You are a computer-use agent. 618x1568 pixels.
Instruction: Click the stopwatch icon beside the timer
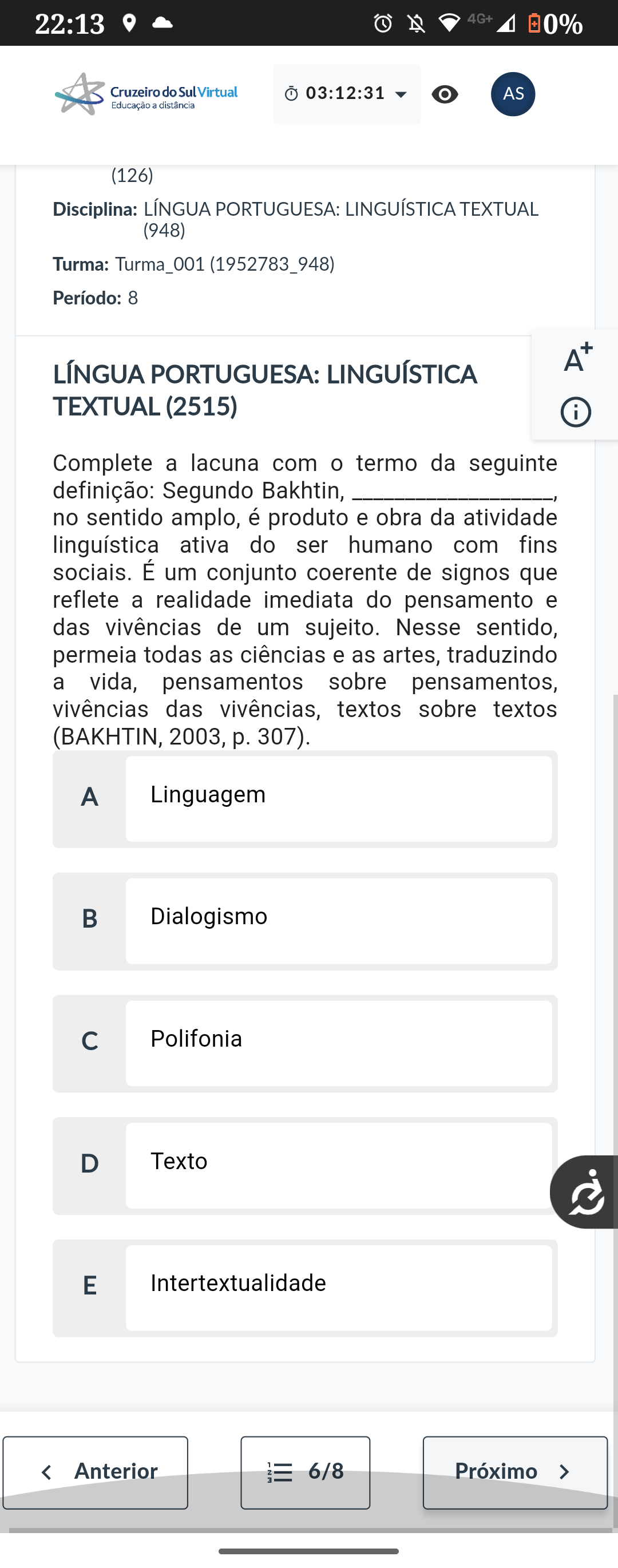292,94
